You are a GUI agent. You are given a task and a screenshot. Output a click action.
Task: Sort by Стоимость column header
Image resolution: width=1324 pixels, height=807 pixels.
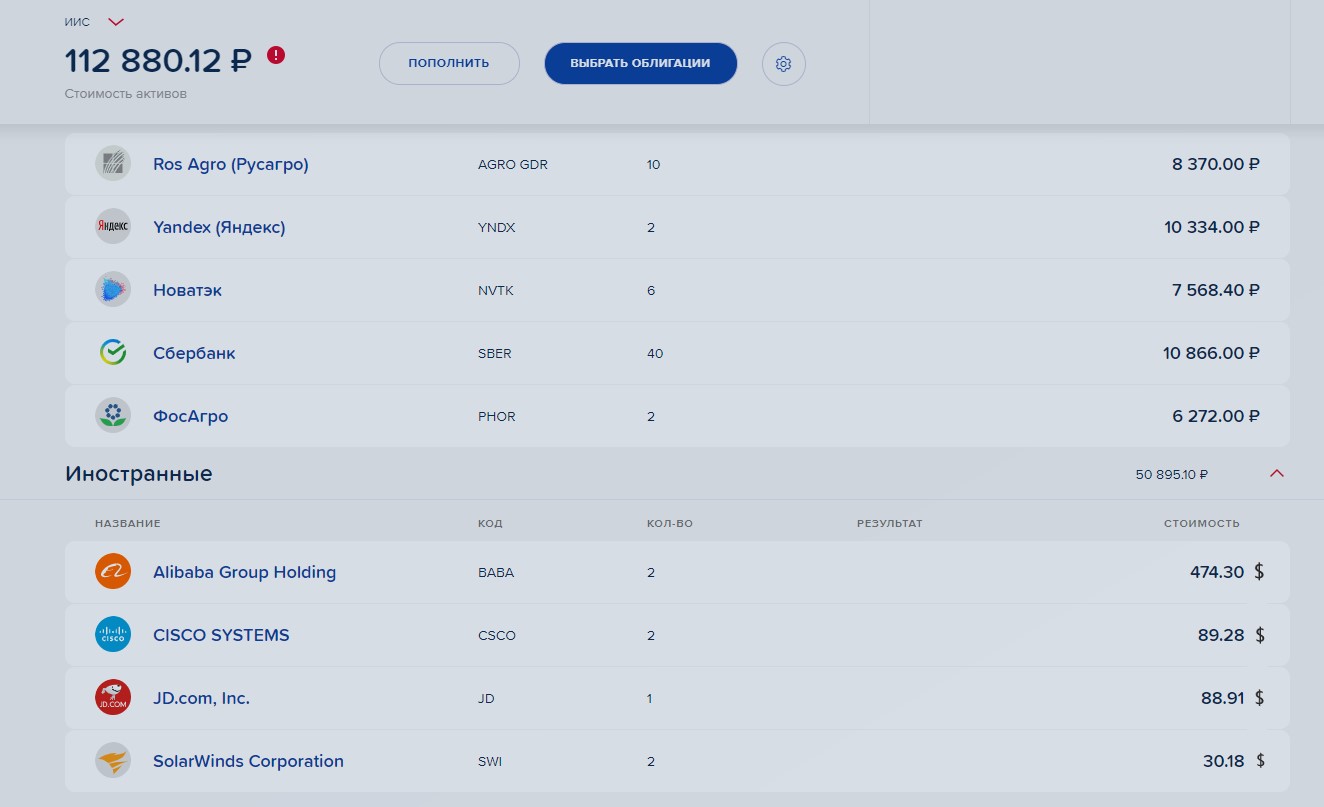click(x=1202, y=523)
